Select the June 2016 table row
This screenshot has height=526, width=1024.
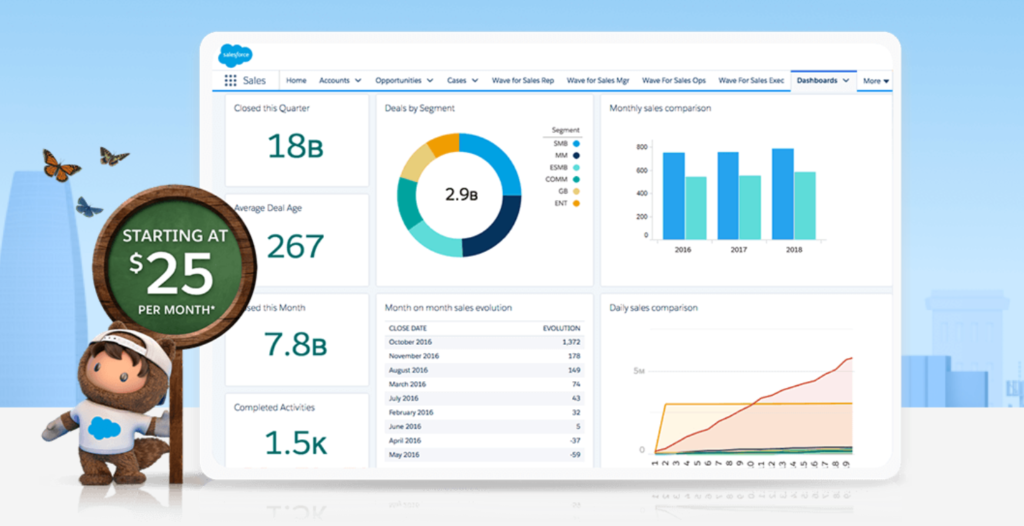click(x=484, y=427)
